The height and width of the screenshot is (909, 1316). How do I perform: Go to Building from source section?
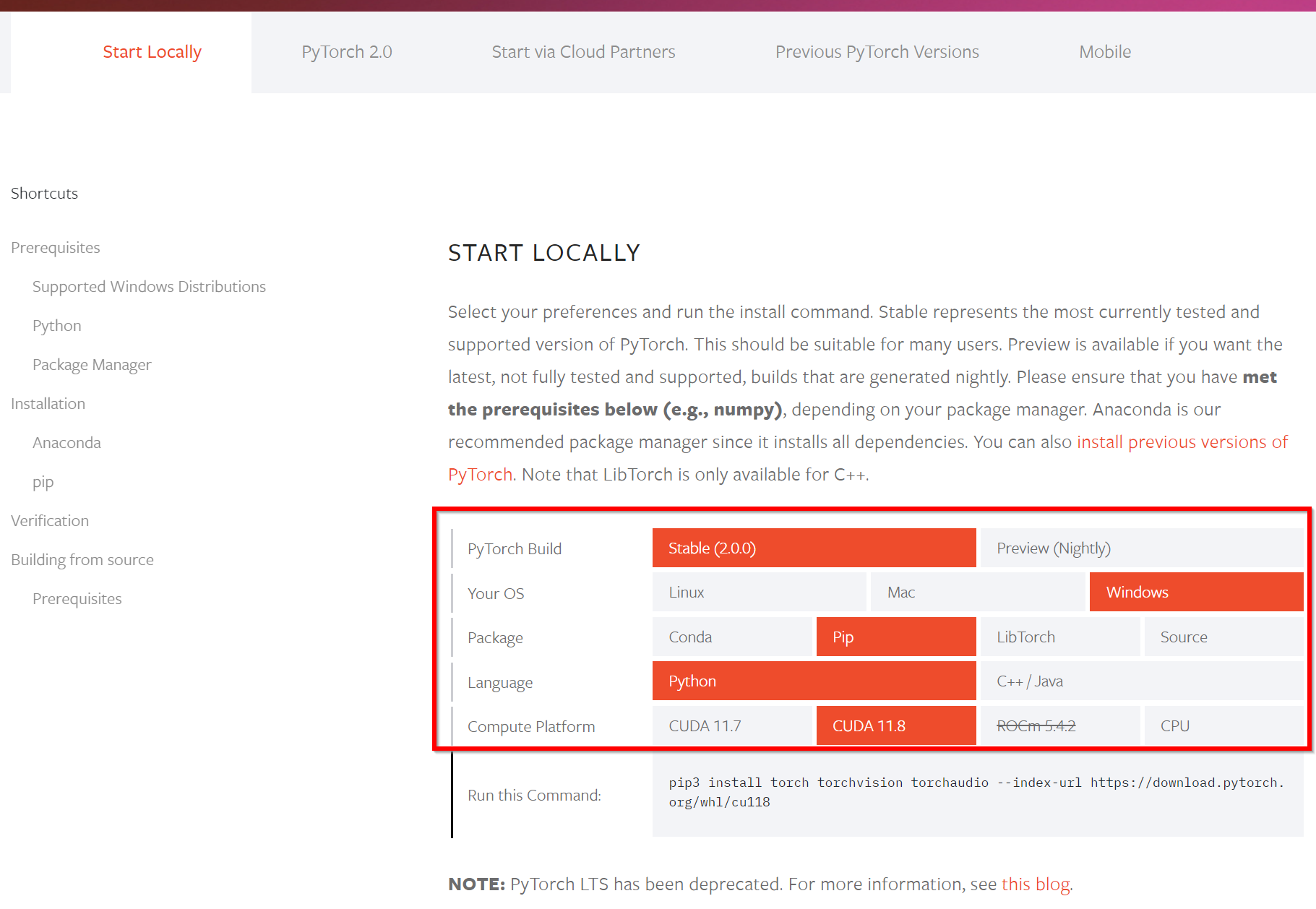click(82, 559)
